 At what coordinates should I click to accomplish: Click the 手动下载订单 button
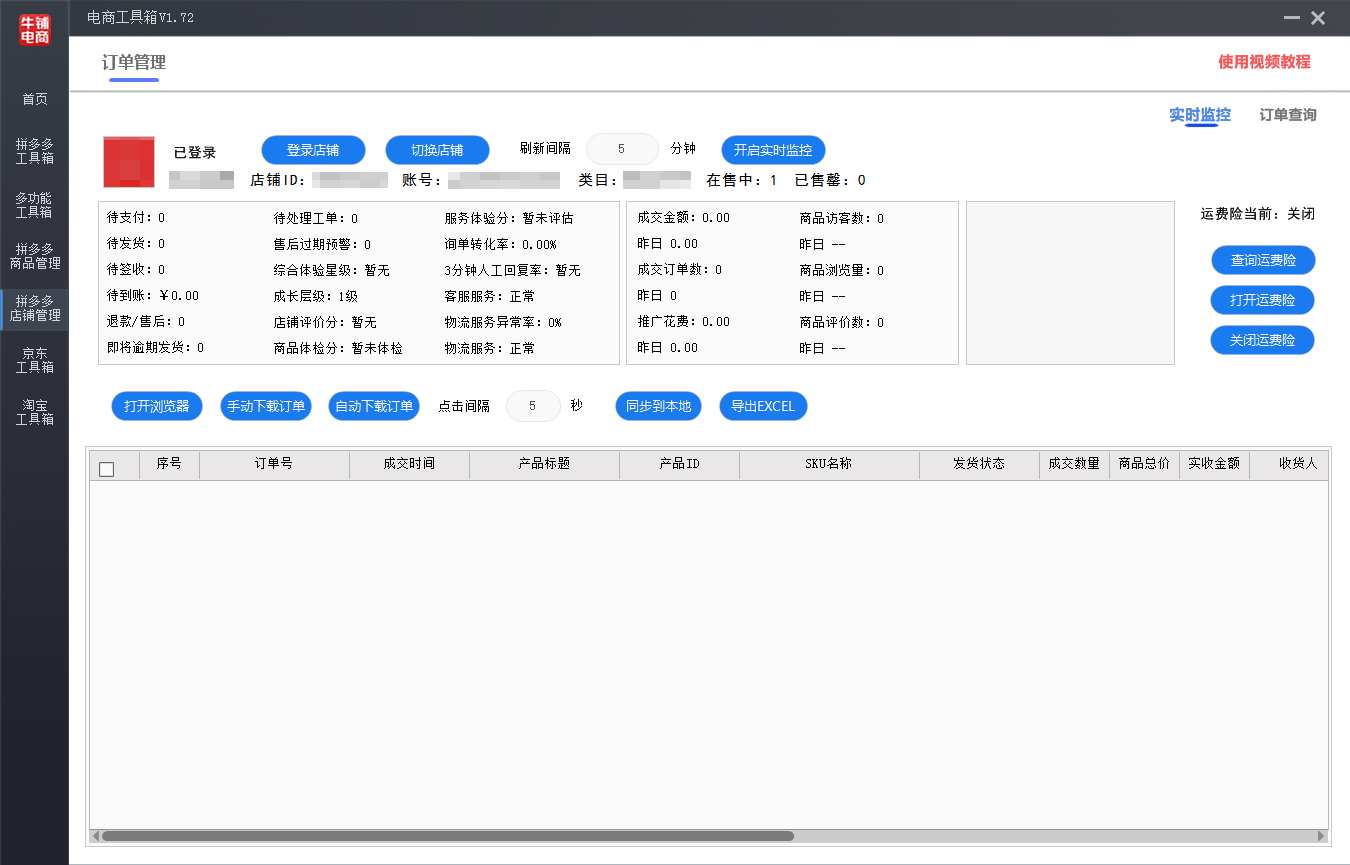pos(266,406)
